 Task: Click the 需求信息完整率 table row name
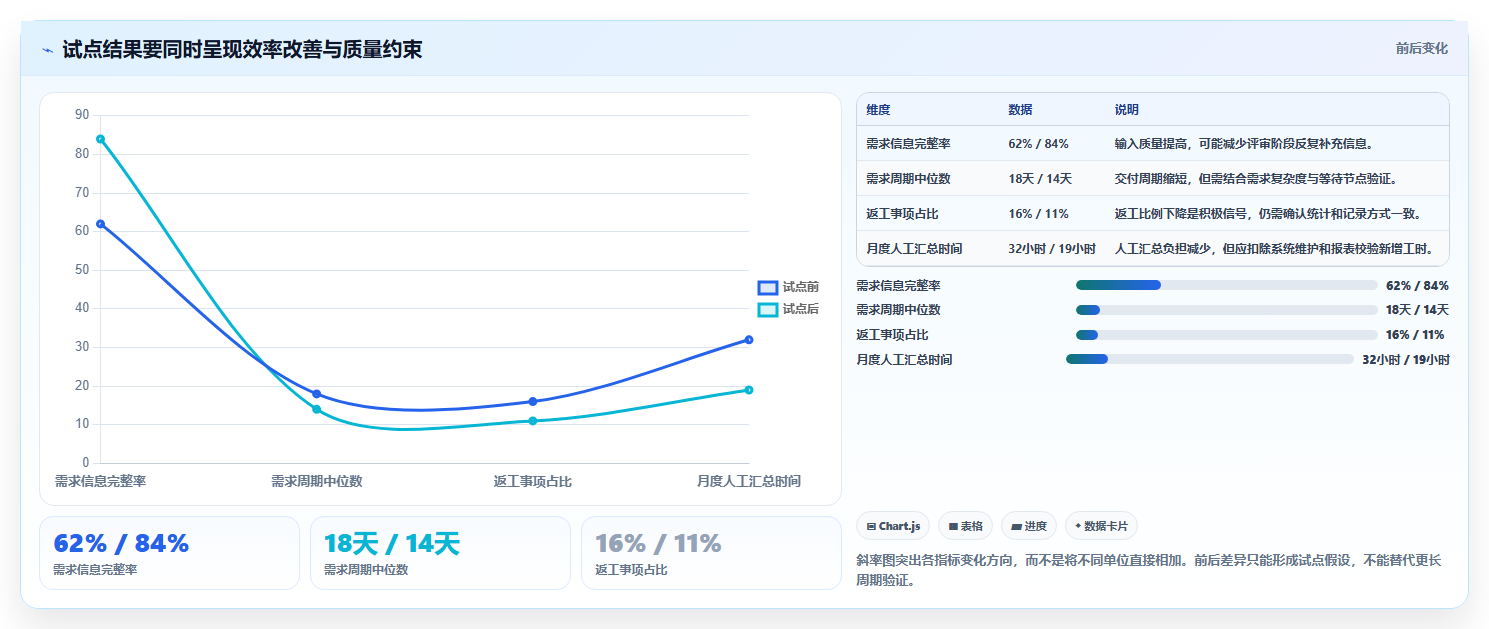(x=908, y=144)
